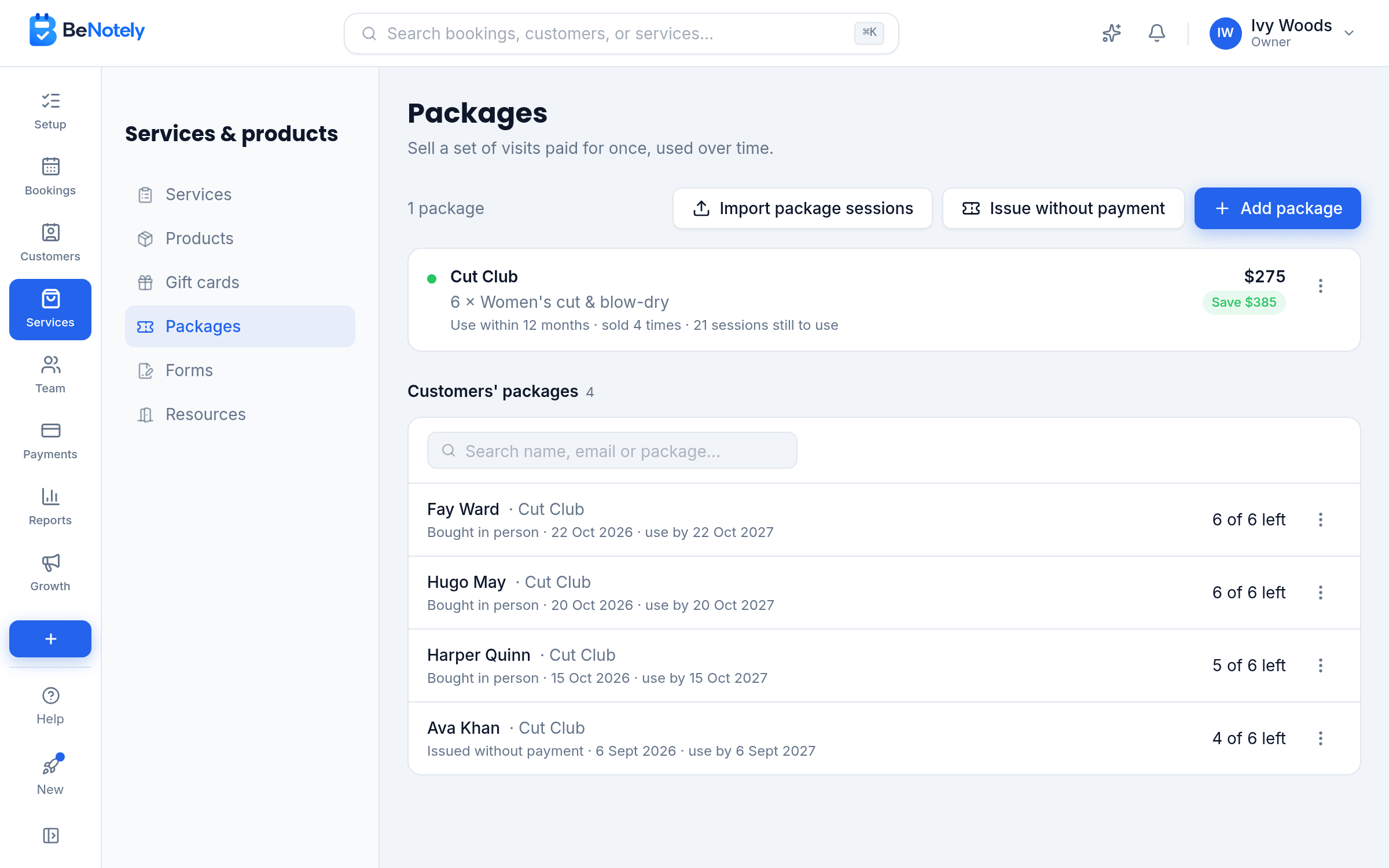The width and height of the screenshot is (1389, 868).
Task: Go to Customers in the sidebar
Action: 50,244
